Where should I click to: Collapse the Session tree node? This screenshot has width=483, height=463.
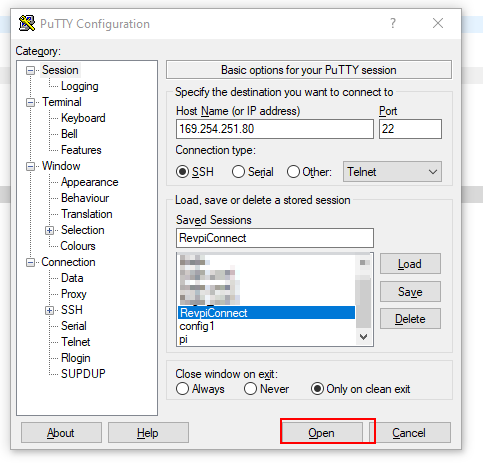coord(30,70)
